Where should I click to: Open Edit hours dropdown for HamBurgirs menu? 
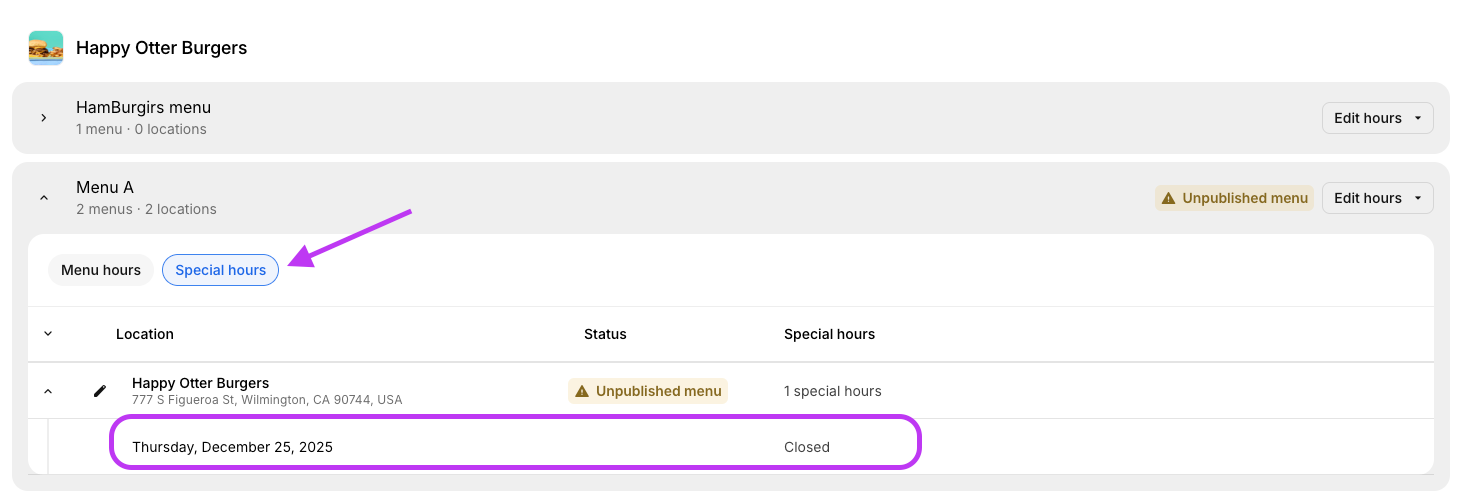tap(1377, 118)
